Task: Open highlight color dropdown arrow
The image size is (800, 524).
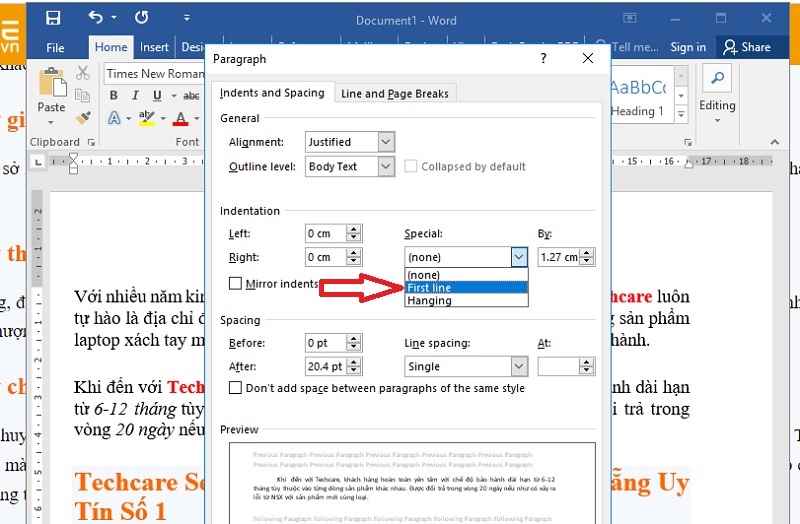Action: click(x=163, y=119)
